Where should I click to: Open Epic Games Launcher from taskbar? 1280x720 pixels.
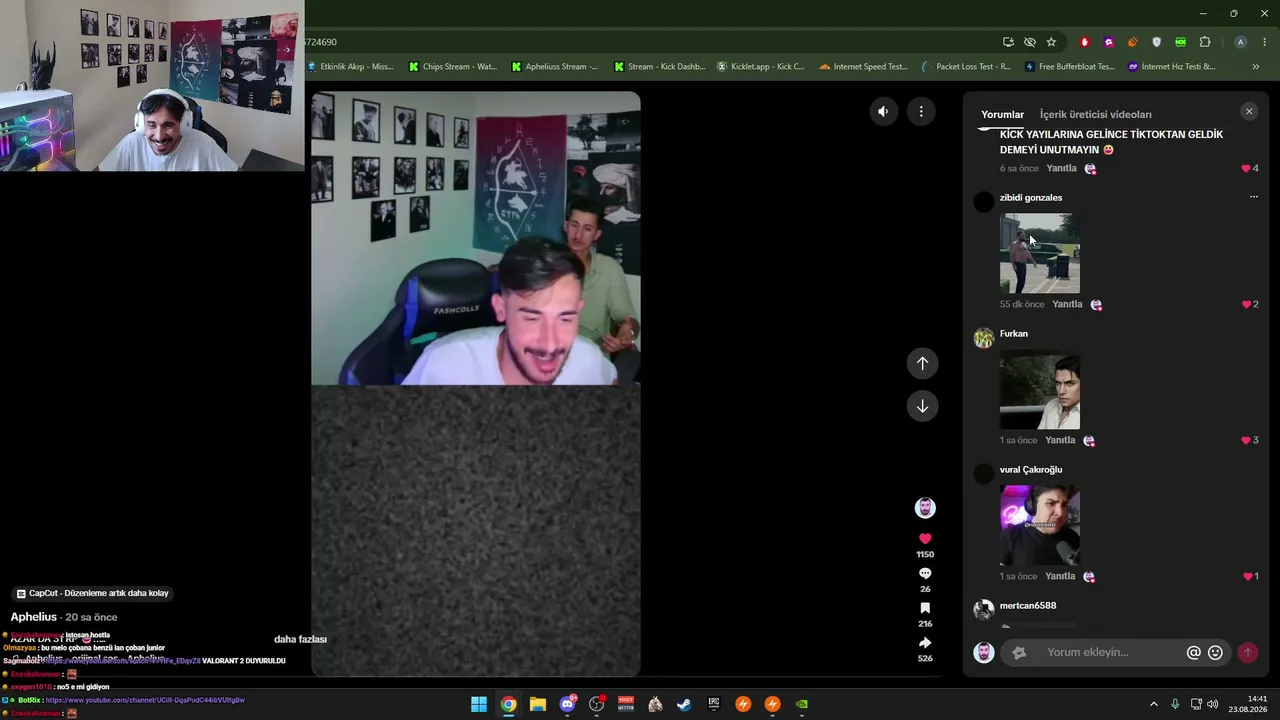tap(714, 704)
